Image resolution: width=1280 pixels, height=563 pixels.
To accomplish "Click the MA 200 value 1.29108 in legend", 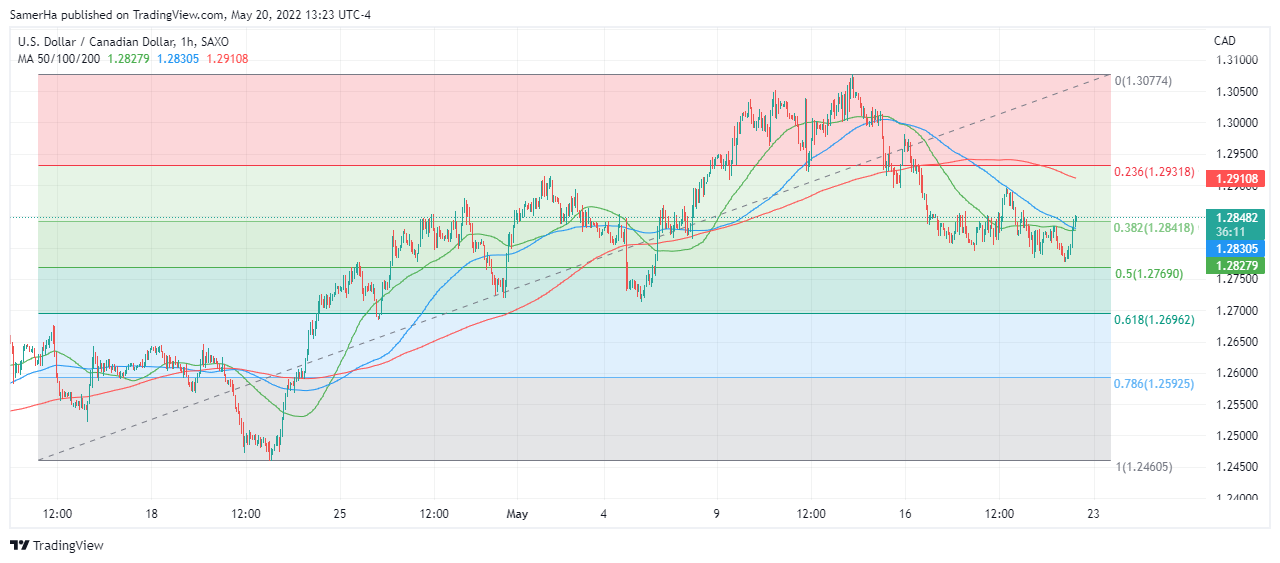I will pos(227,59).
